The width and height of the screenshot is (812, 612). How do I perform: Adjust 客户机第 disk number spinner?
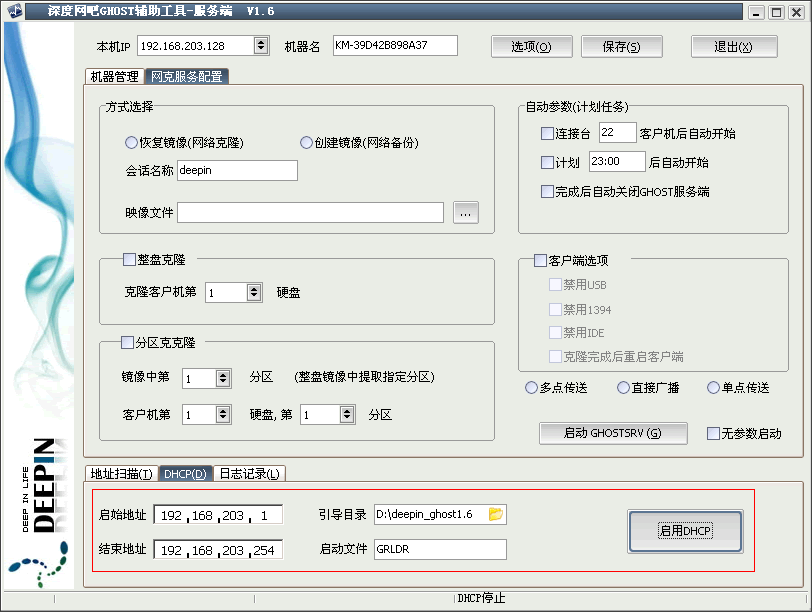(x=223, y=414)
